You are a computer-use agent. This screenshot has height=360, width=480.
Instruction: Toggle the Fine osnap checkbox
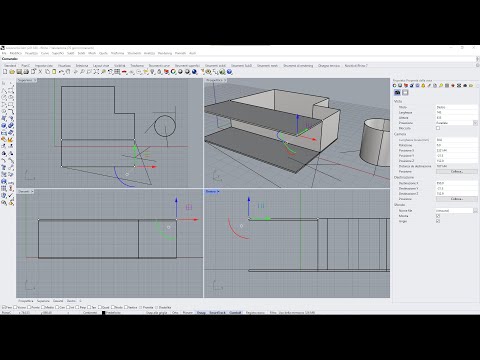click(x=4, y=307)
